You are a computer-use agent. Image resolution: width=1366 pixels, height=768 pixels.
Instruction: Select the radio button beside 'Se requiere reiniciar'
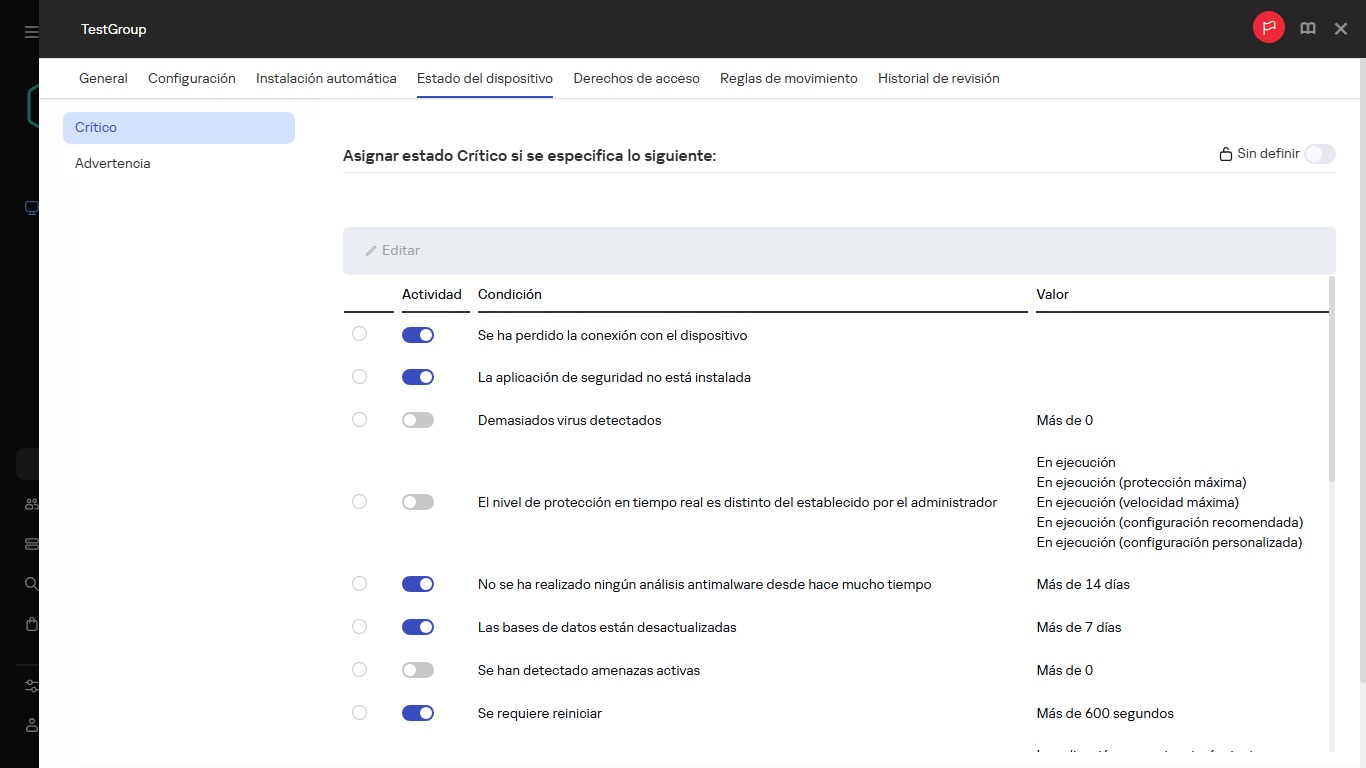(x=359, y=712)
